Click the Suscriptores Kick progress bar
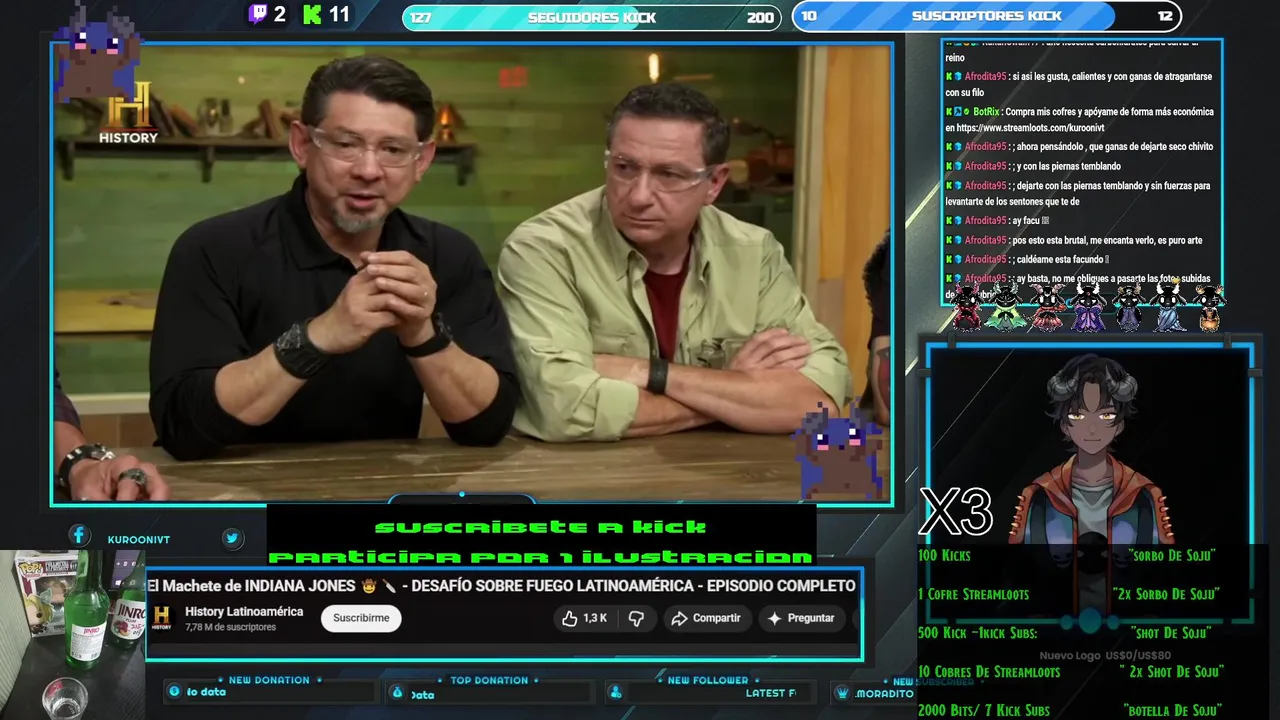The width and height of the screenshot is (1280, 720). click(x=986, y=16)
